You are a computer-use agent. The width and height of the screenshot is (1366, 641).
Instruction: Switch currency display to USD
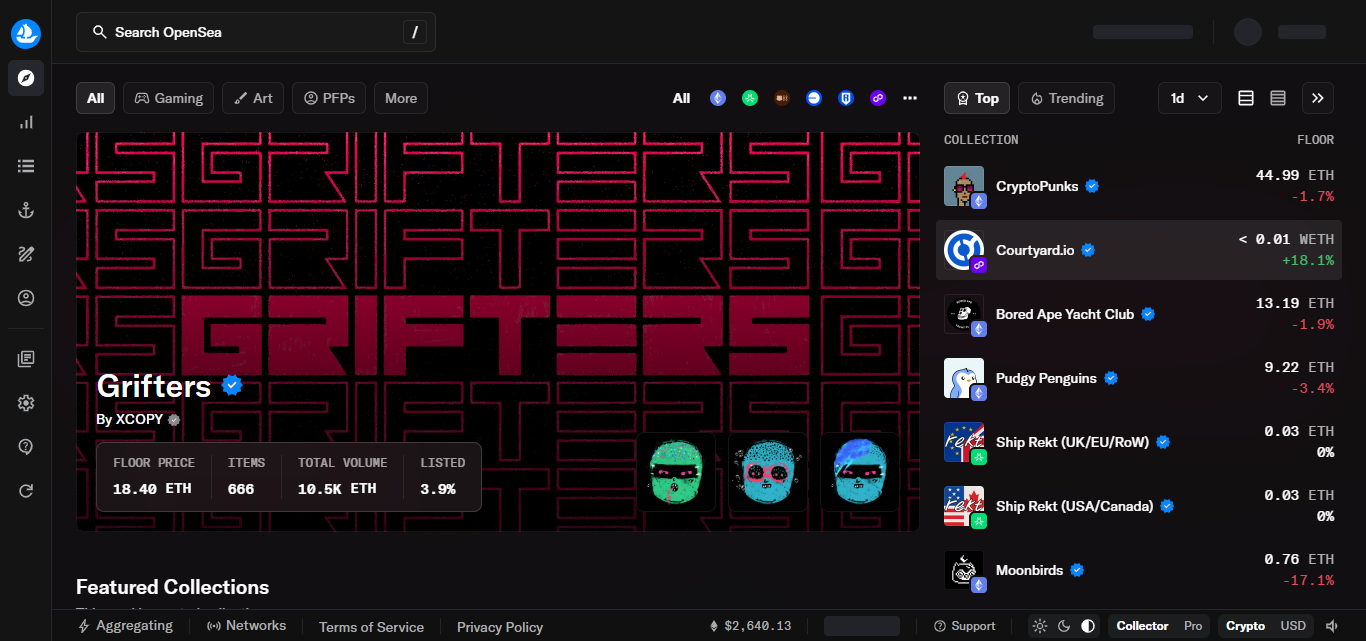1293,626
